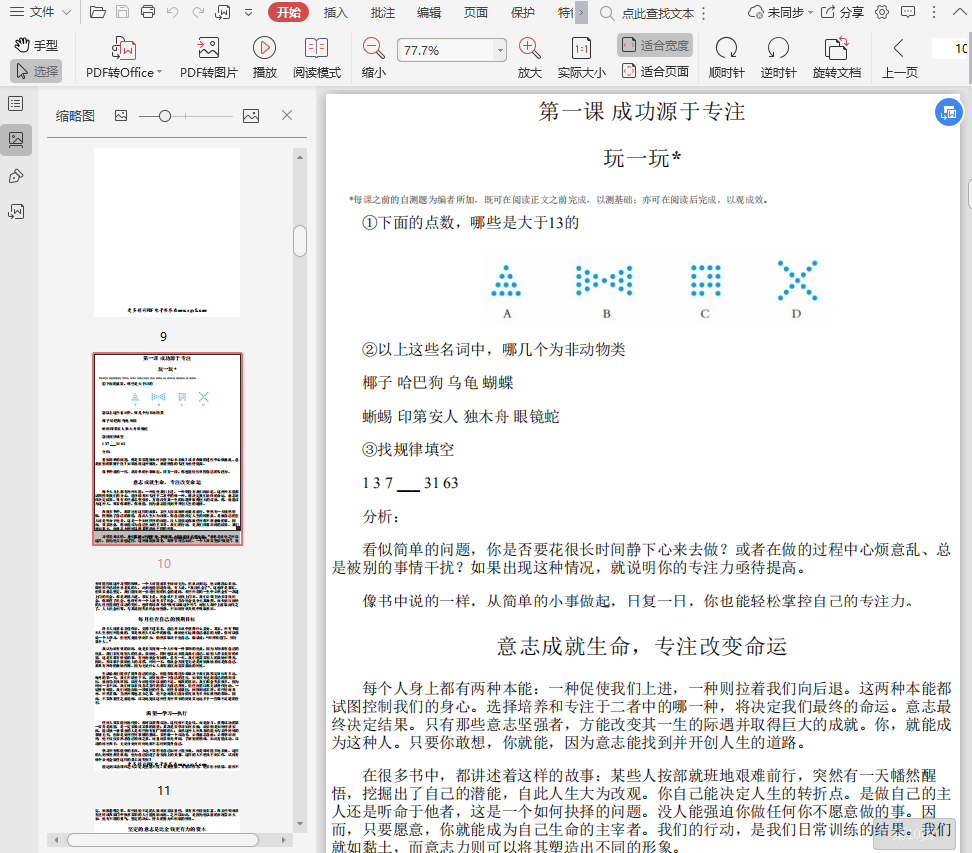972x853 pixels.
Task: Open the three-dot more options menu
Action: pos(934,12)
